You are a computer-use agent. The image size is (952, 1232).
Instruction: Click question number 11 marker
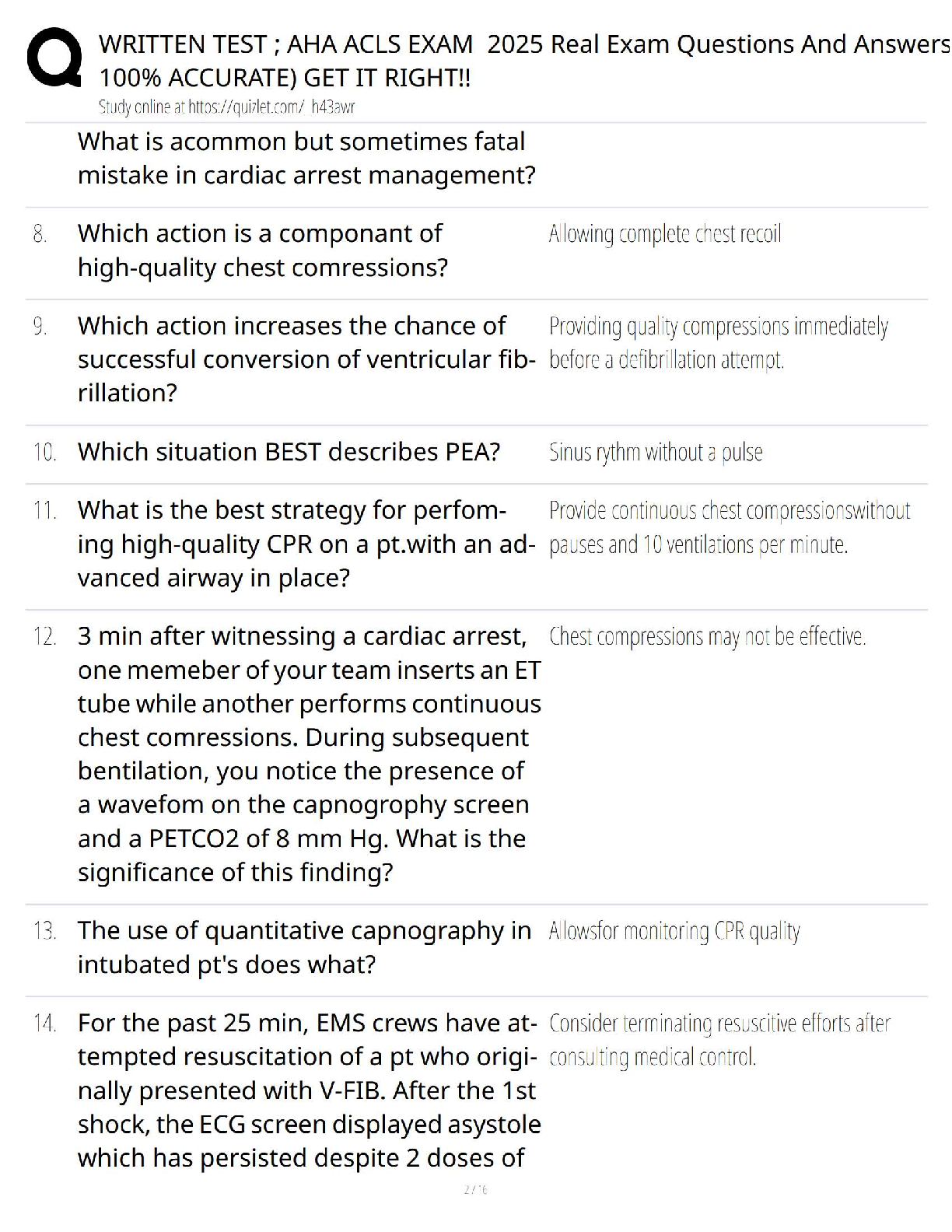[x=44, y=510]
